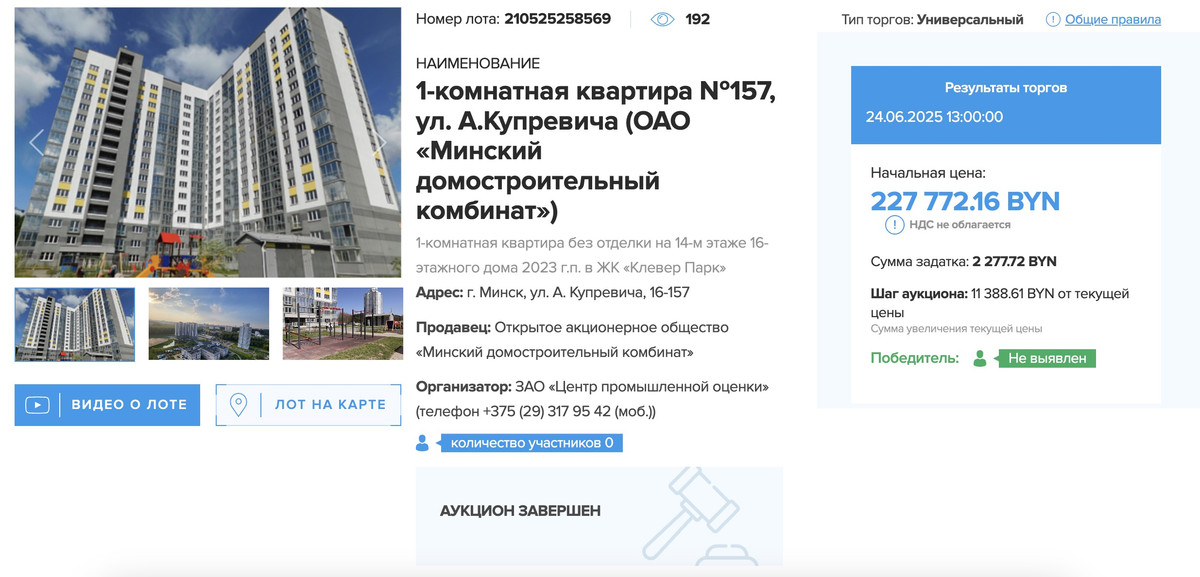Select the aerial view thumbnail
This screenshot has height=577, width=1200.
tap(209, 324)
